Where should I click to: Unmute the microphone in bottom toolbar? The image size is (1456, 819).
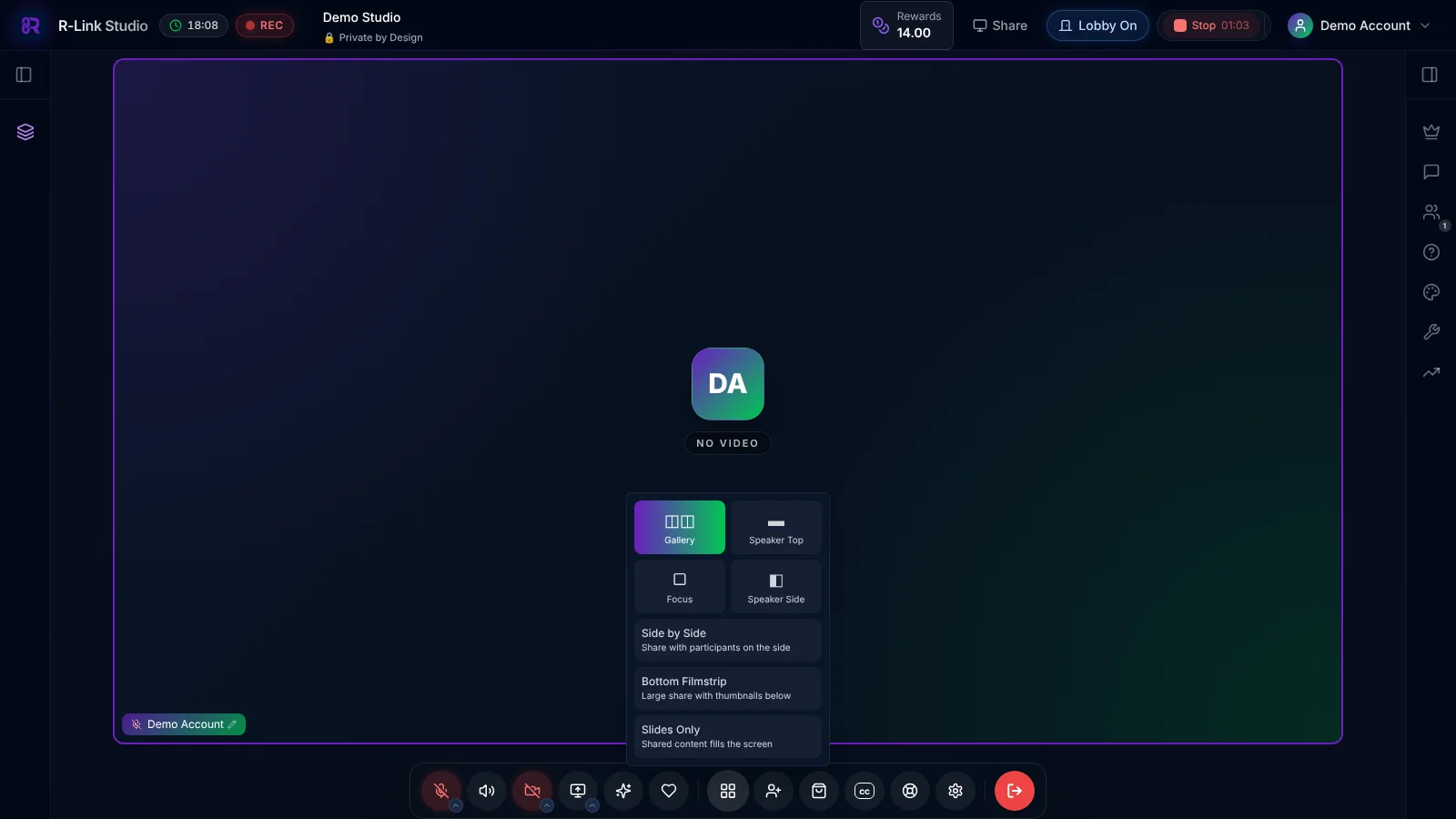click(441, 791)
